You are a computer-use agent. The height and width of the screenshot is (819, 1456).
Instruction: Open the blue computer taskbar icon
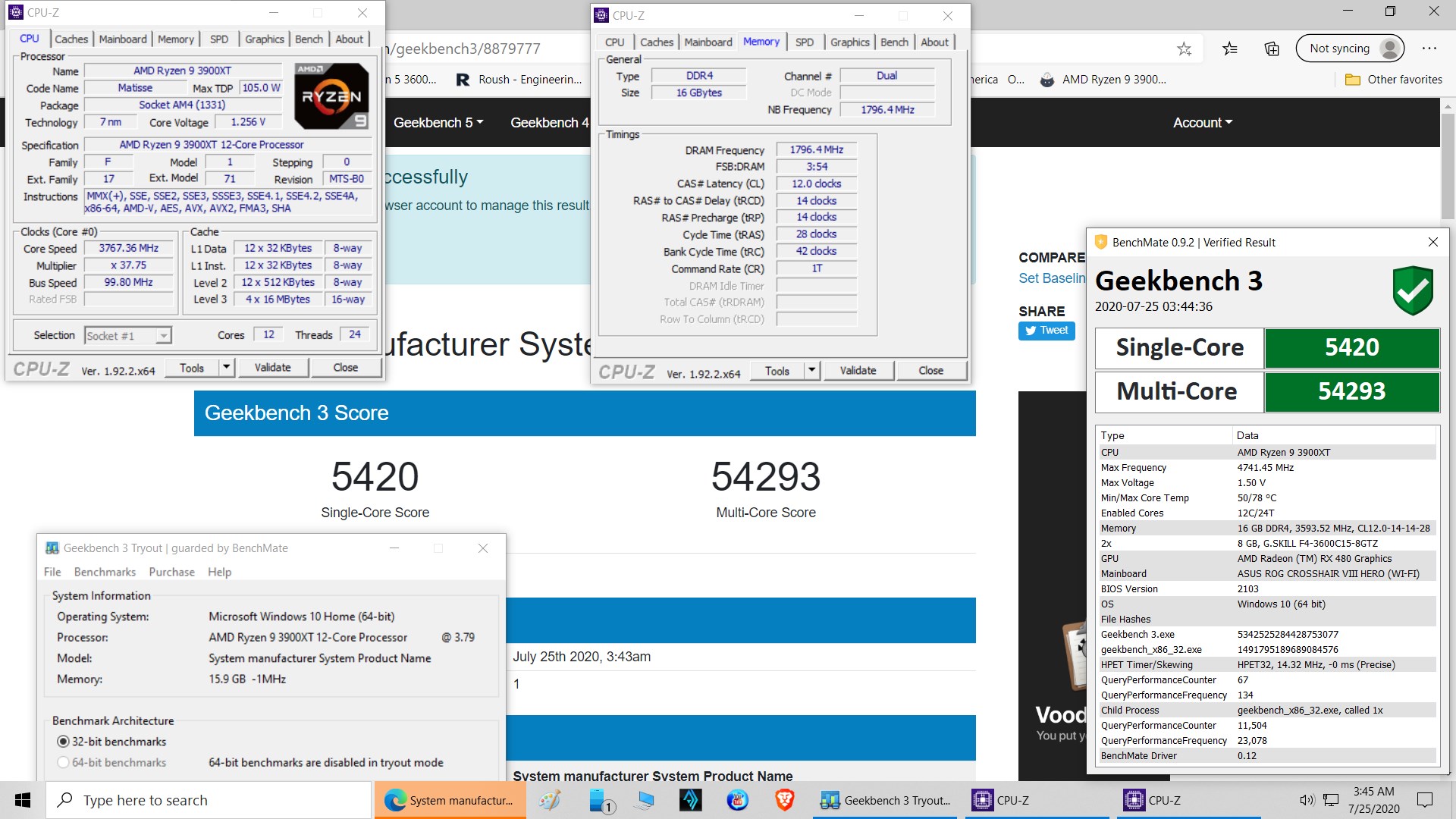645,800
